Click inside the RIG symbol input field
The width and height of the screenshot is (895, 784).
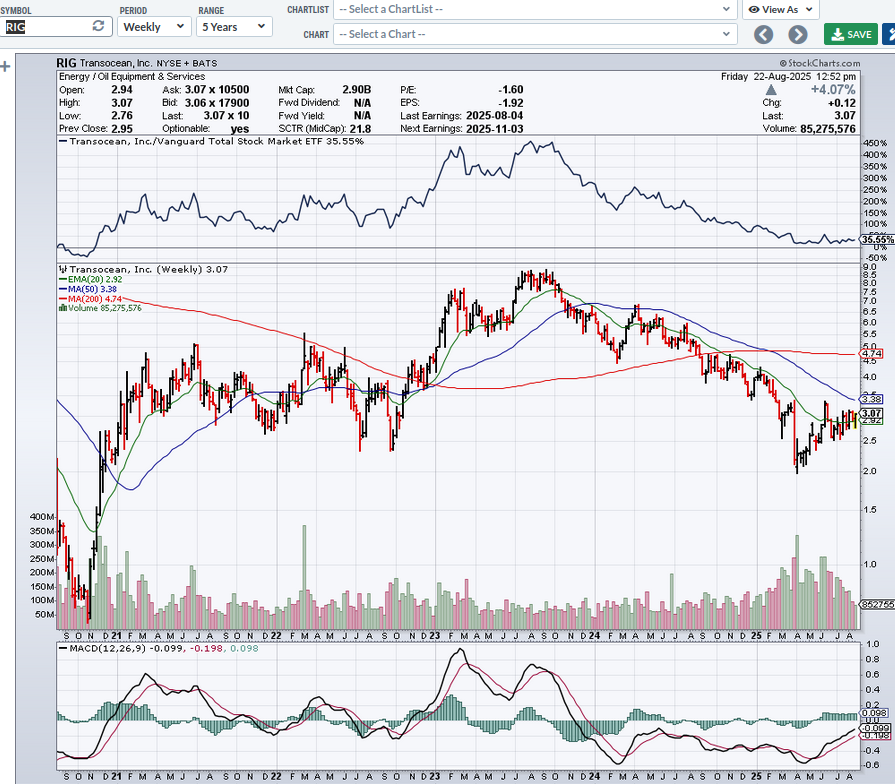45,27
